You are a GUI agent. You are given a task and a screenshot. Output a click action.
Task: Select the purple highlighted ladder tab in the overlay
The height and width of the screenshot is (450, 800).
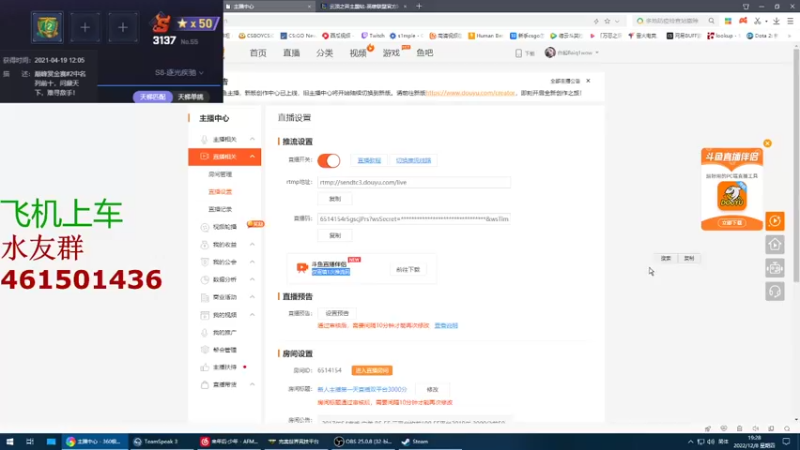(152, 97)
